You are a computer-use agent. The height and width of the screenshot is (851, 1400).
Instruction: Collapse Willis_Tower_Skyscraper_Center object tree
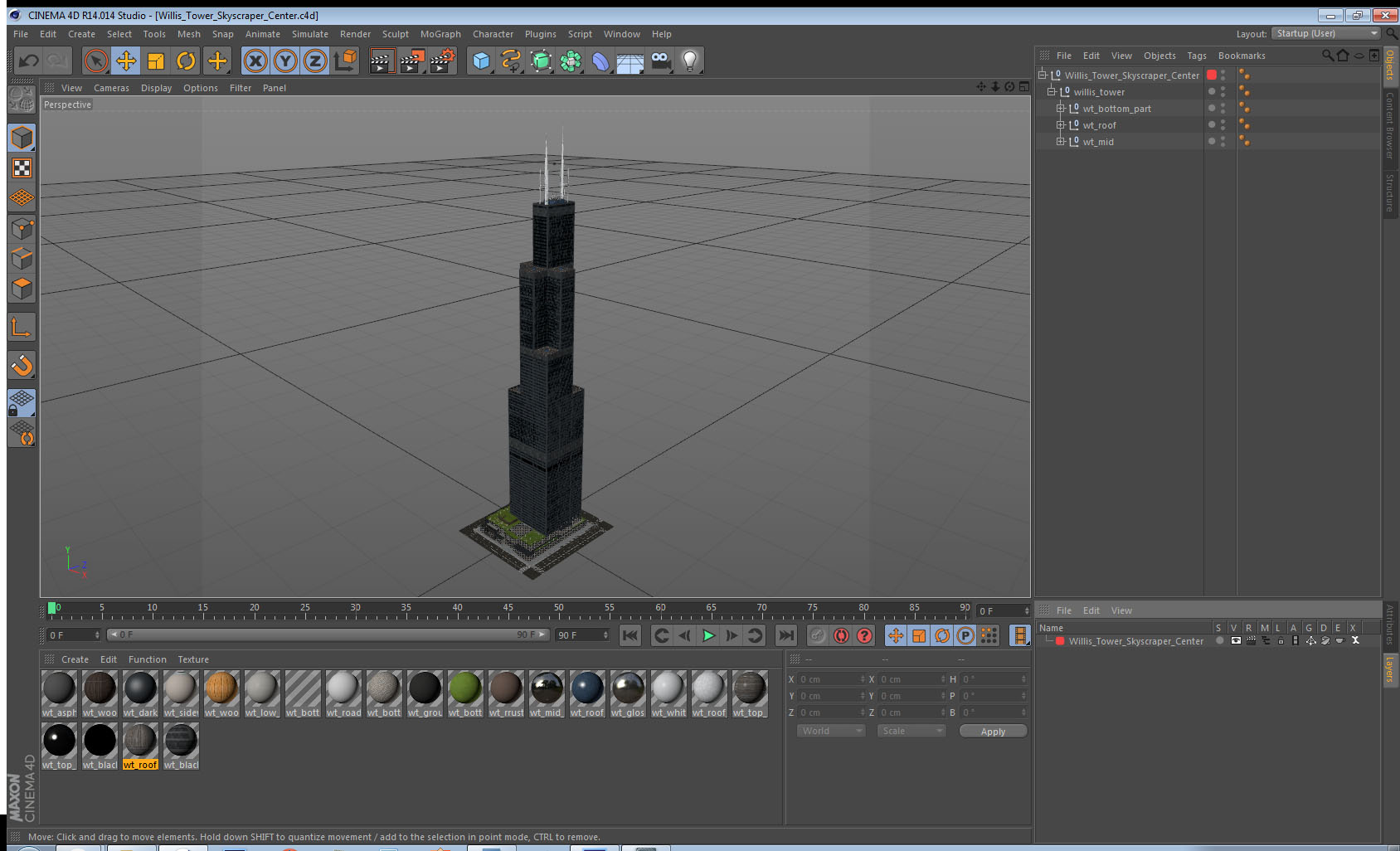pos(1043,75)
